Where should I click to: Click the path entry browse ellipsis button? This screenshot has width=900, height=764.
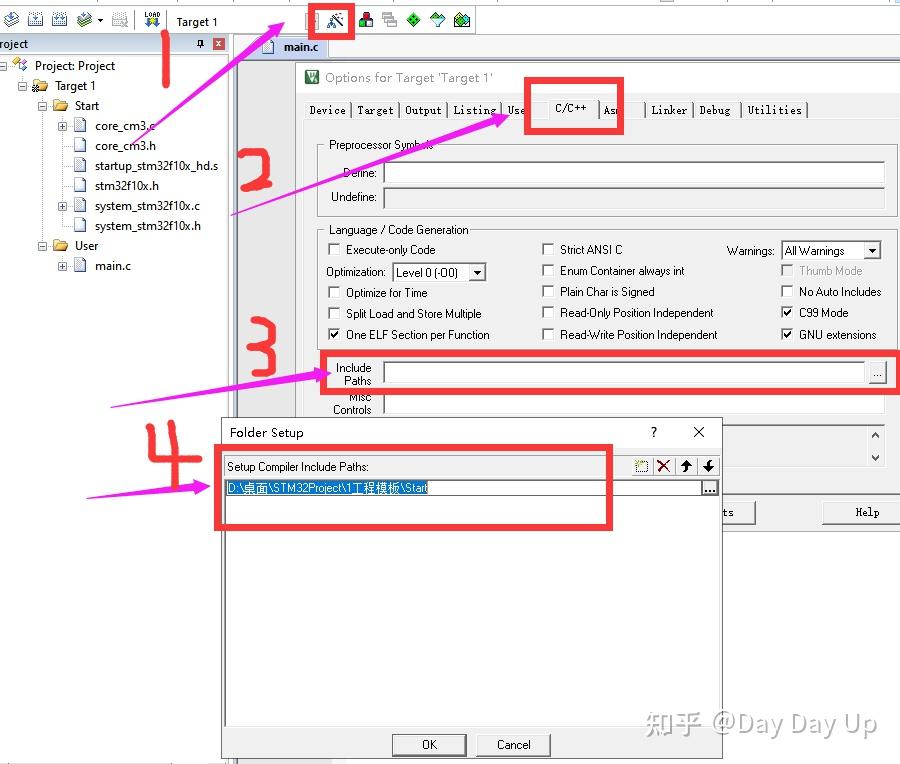tap(710, 488)
